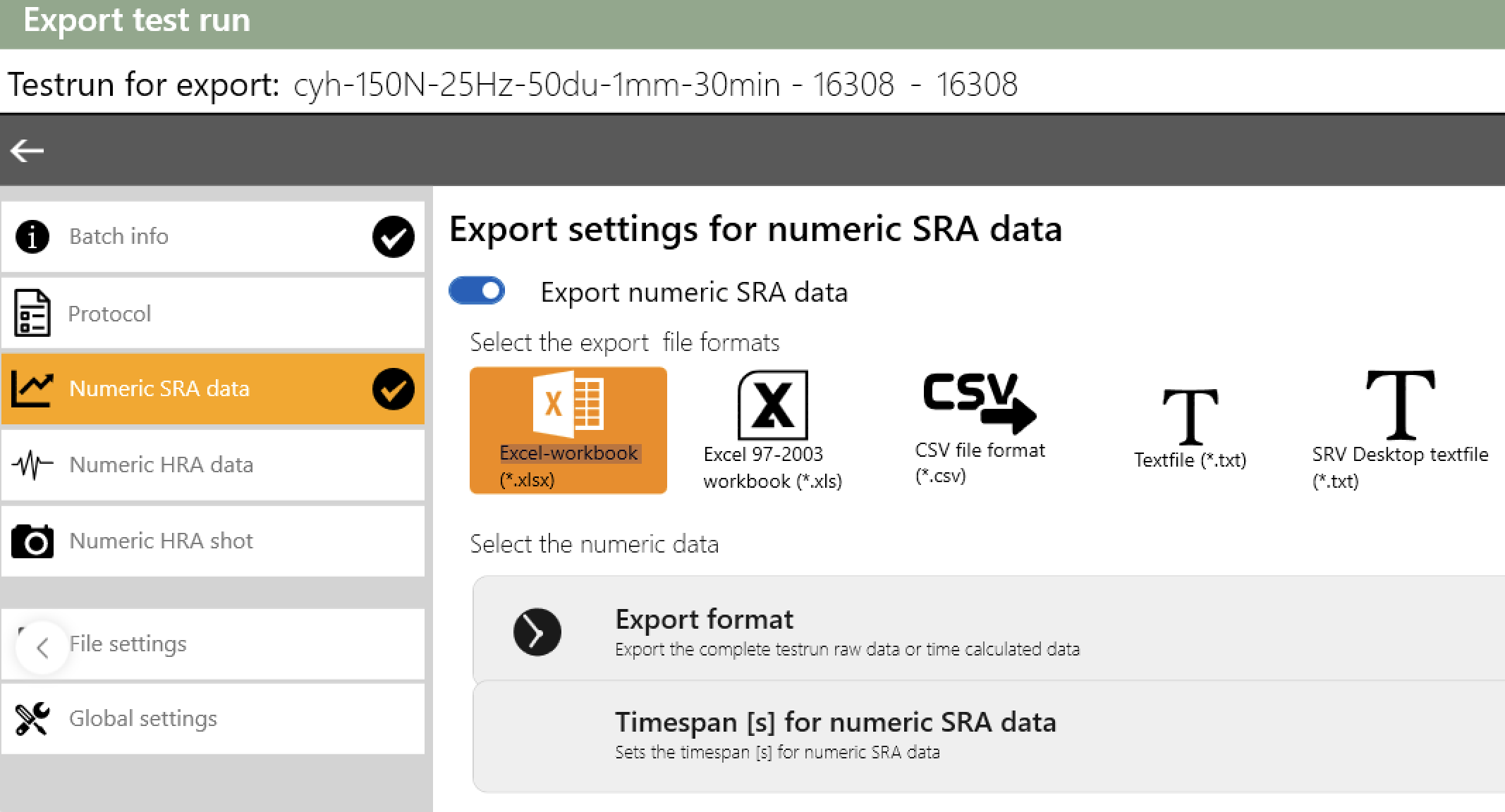Click the SRV Desktop textfile (*.txt) label
The height and width of the screenshot is (812, 1505).
click(1401, 467)
